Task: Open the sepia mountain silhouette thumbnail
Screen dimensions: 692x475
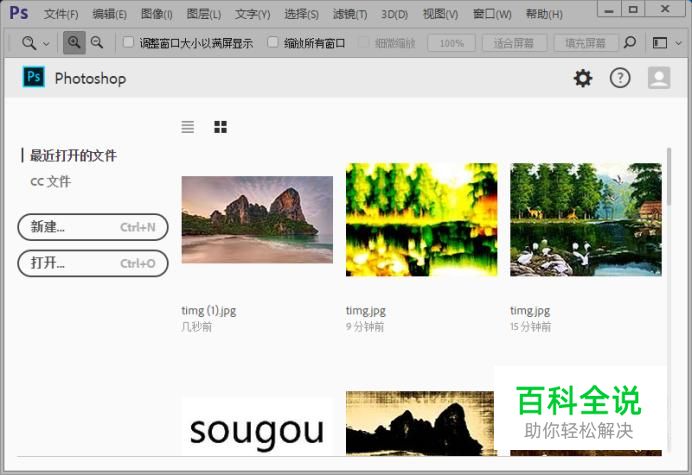Action: [420, 423]
